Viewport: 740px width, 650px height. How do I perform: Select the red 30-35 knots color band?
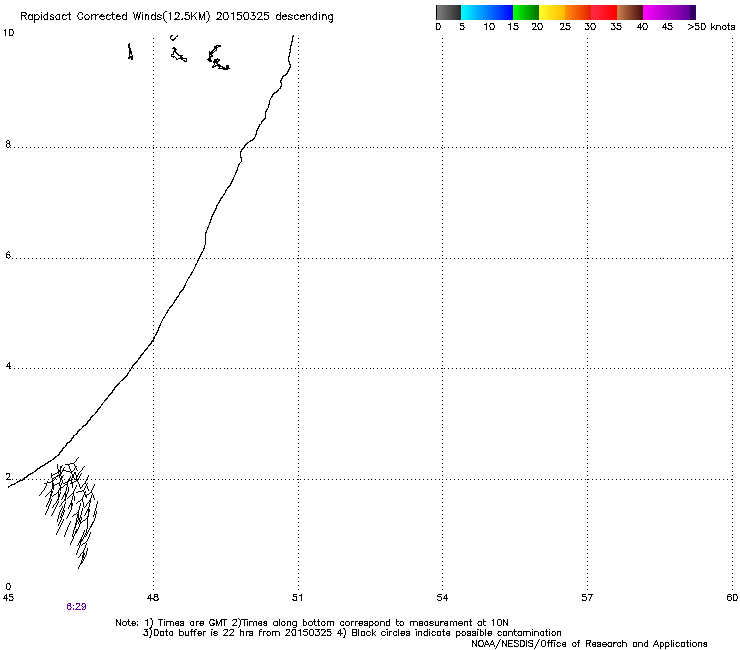[604, 12]
